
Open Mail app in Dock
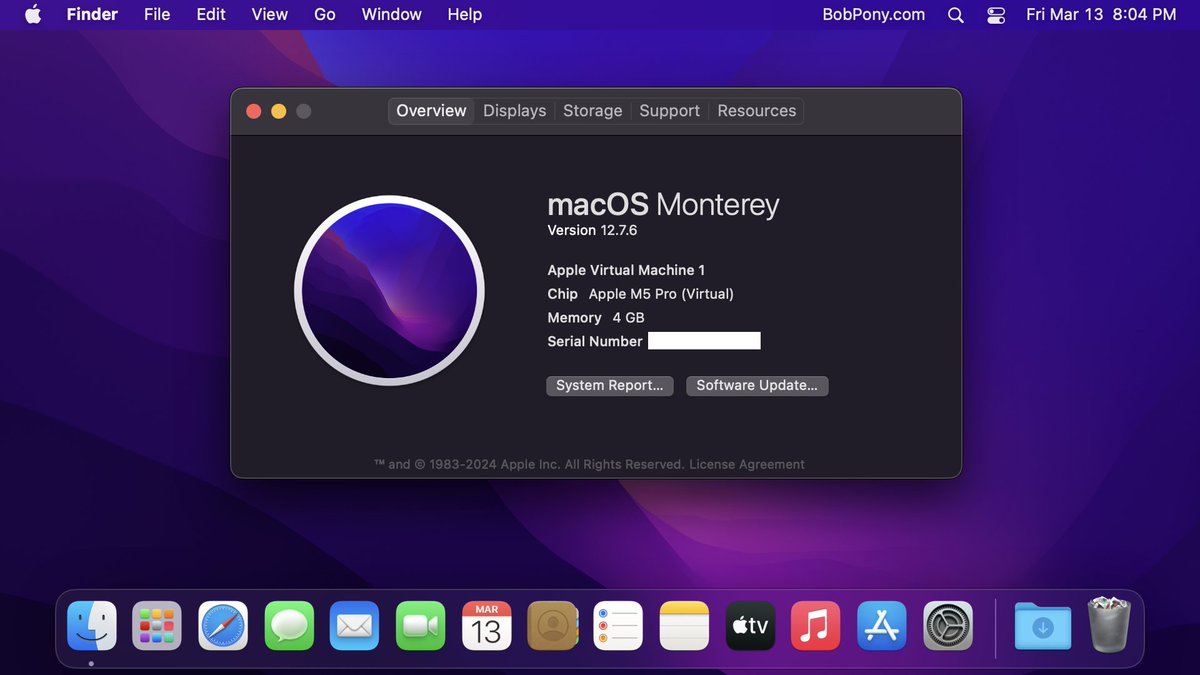pos(355,626)
